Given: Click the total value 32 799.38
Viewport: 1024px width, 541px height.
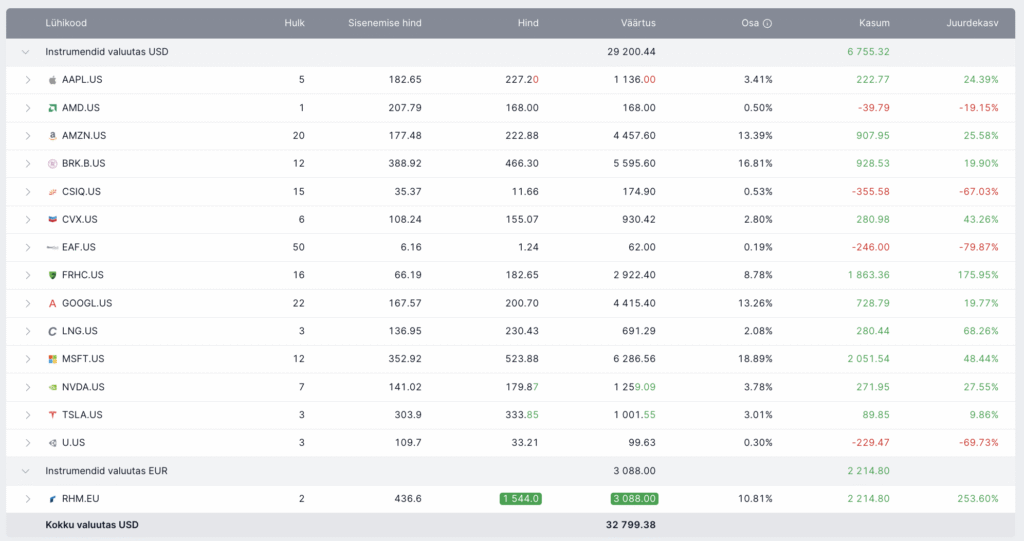Looking at the screenshot, I should pos(631,525).
